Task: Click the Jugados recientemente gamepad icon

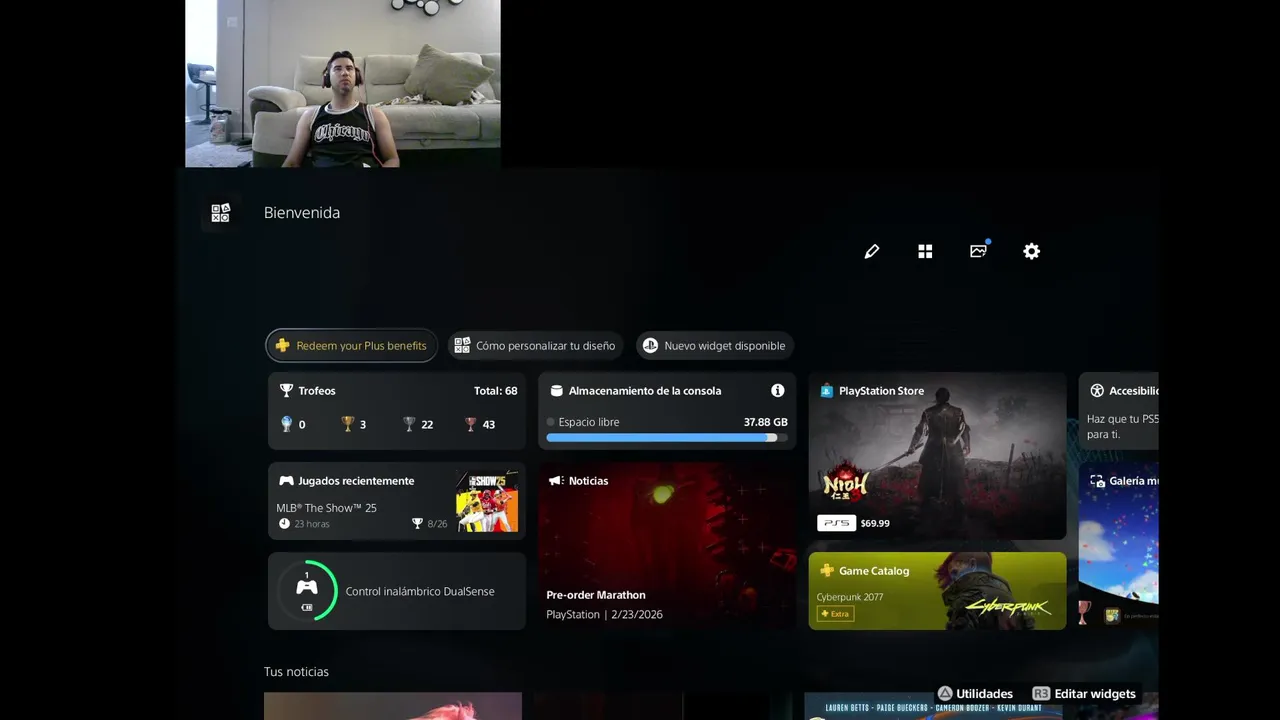Action: click(286, 481)
